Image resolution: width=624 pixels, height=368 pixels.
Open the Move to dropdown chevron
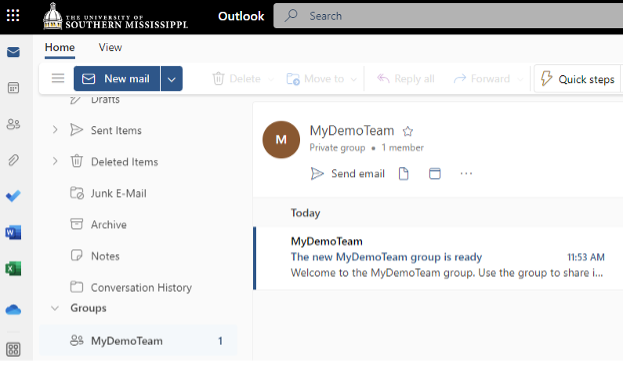(x=353, y=79)
